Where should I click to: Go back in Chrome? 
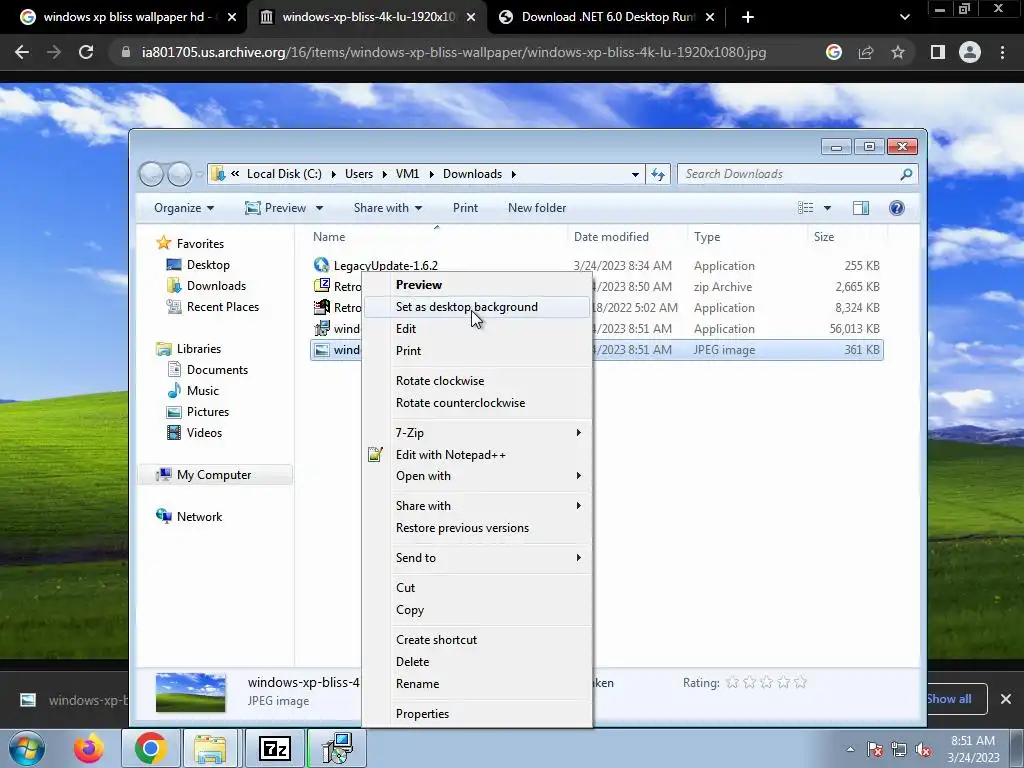click(x=22, y=52)
